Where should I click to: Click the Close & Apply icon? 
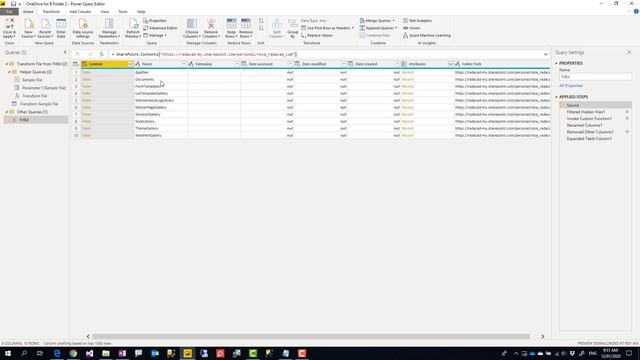[9, 24]
